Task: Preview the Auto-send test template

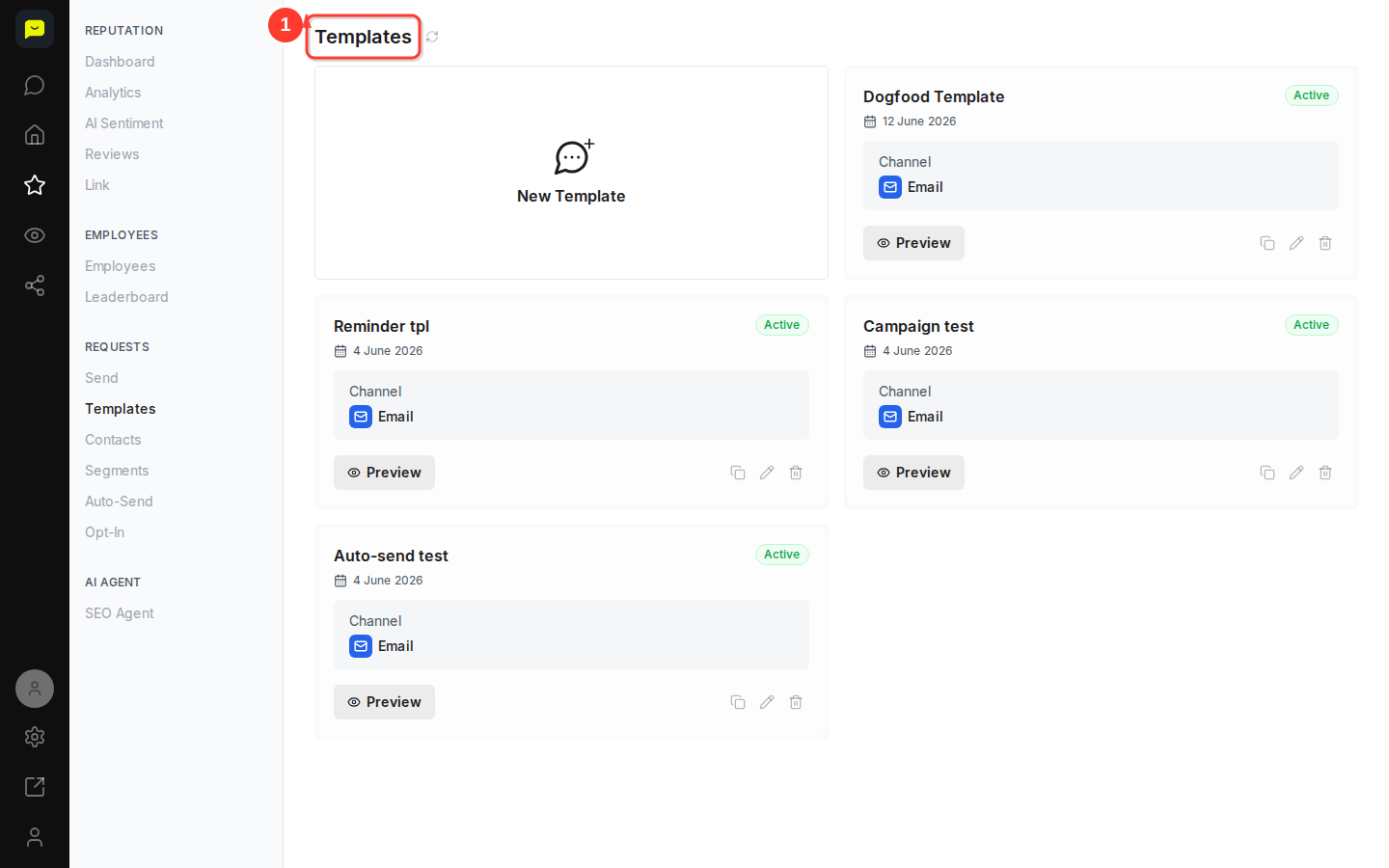Action: tap(384, 702)
